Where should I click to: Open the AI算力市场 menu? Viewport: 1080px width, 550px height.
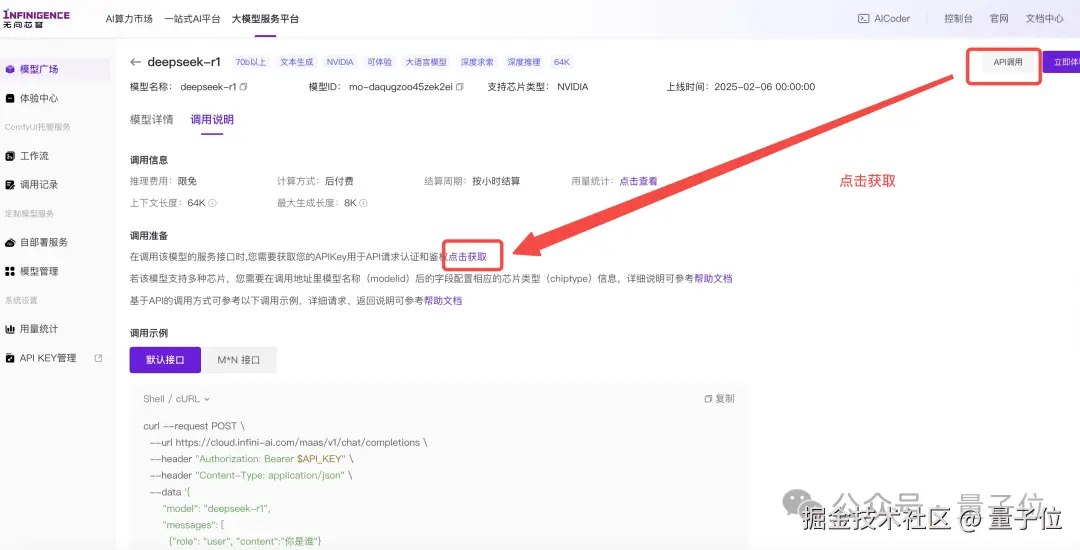(129, 19)
